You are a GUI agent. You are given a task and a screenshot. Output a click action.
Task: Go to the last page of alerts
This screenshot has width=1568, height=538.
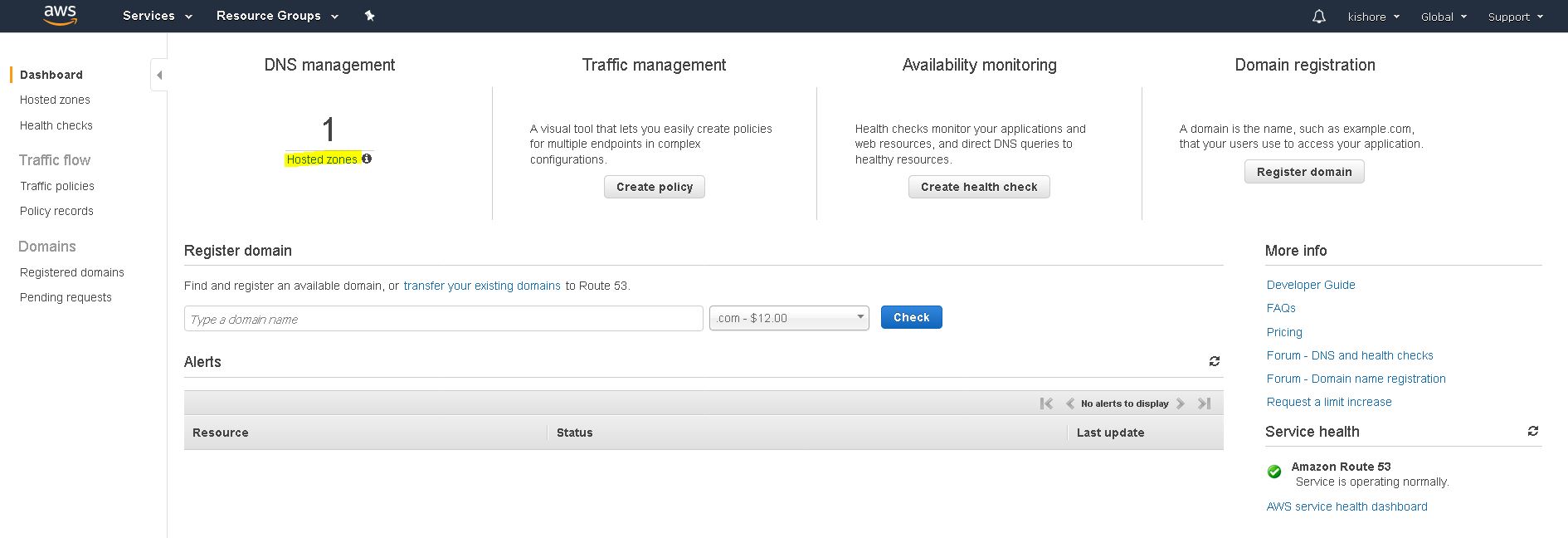(1205, 403)
